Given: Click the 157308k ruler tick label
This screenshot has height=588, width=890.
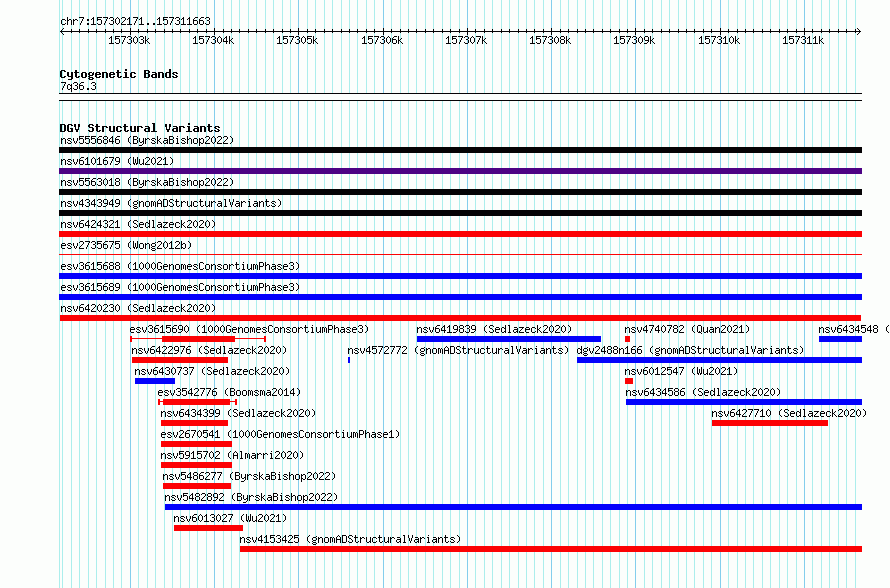Looking at the screenshot, I should (550, 40).
